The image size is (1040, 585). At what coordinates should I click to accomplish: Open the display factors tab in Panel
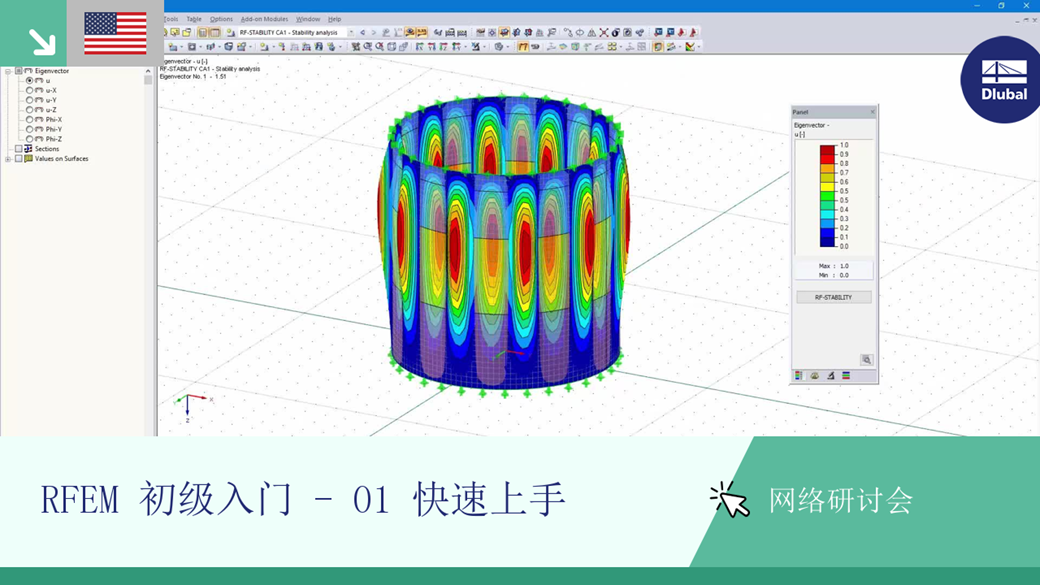(x=814, y=376)
